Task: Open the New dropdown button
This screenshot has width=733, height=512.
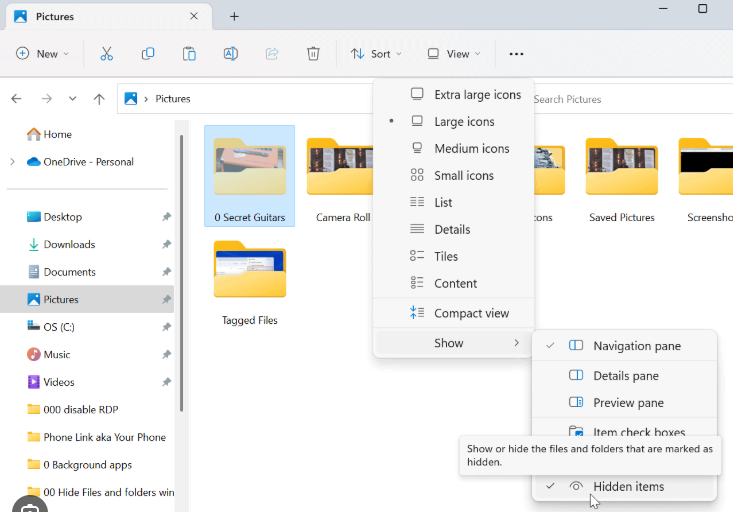Action: (x=43, y=54)
